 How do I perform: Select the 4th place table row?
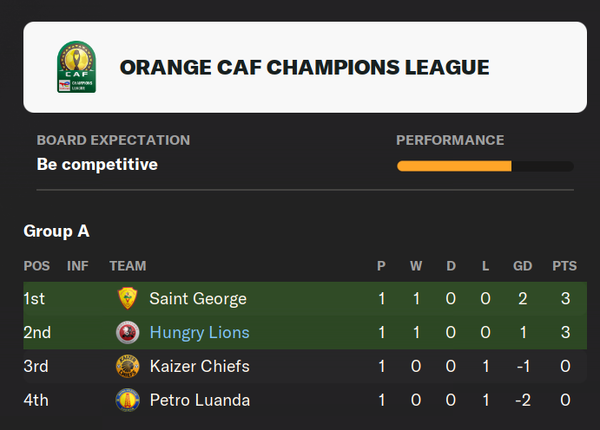click(305, 400)
